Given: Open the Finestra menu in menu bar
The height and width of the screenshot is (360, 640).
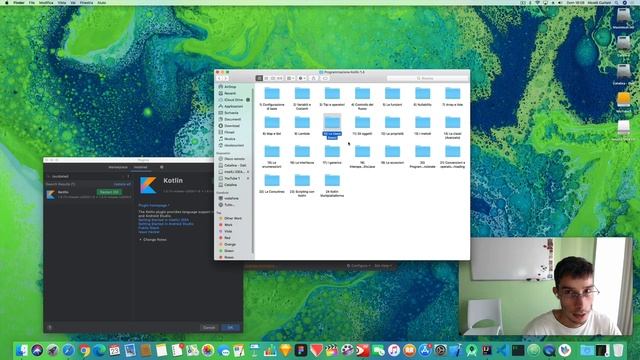Looking at the screenshot, I should 86,2.
